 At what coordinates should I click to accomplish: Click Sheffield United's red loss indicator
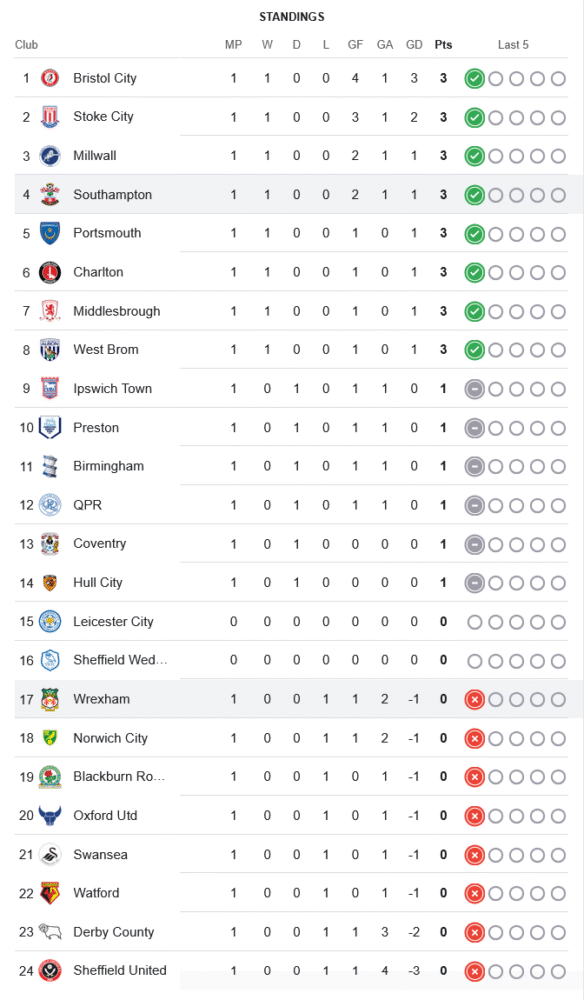pyautogui.click(x=474, y=971)
